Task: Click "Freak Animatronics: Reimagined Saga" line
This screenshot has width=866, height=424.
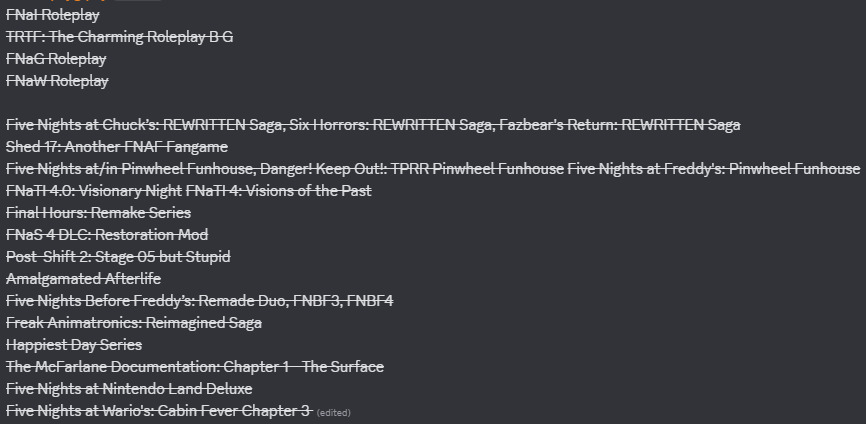Action: click(x=134, y=323)
